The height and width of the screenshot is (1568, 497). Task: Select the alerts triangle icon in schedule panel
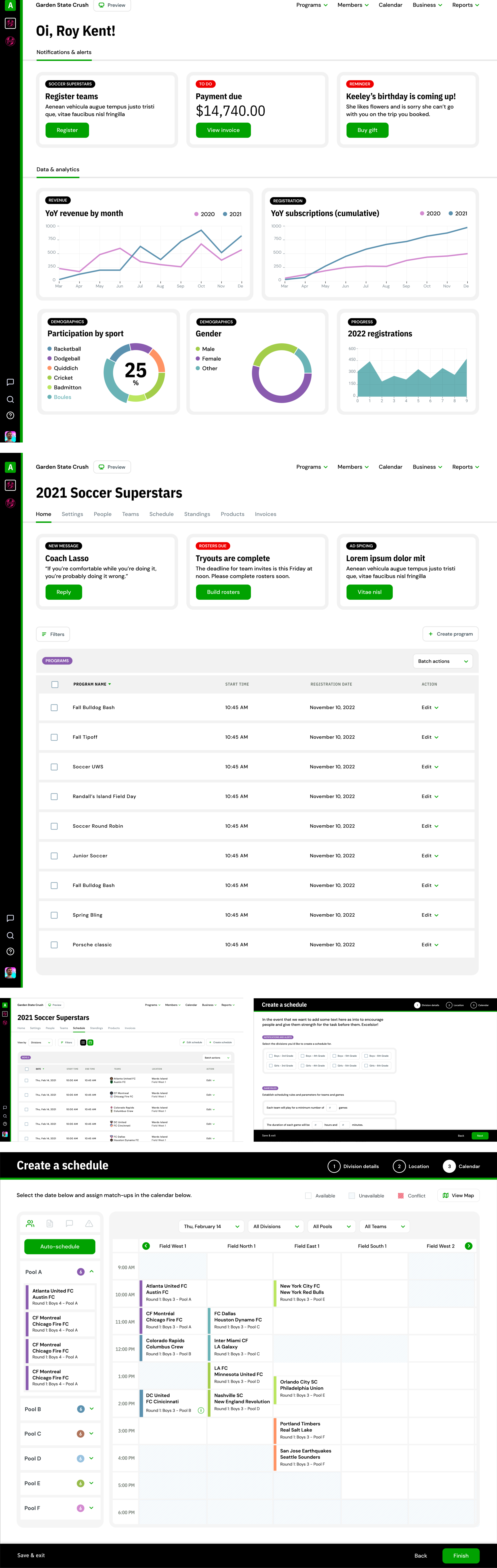89,1223
